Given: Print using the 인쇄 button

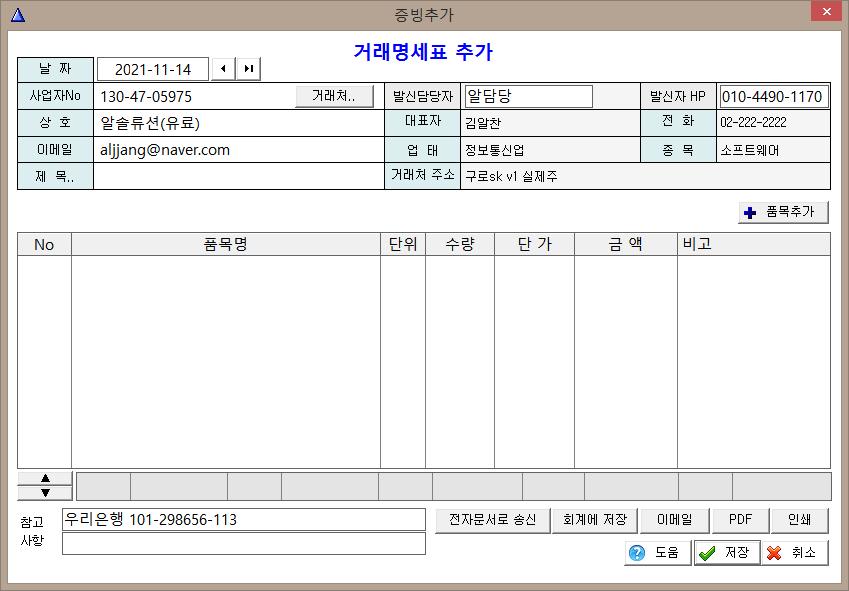Looking at the screenshot, I should point(800,520).
